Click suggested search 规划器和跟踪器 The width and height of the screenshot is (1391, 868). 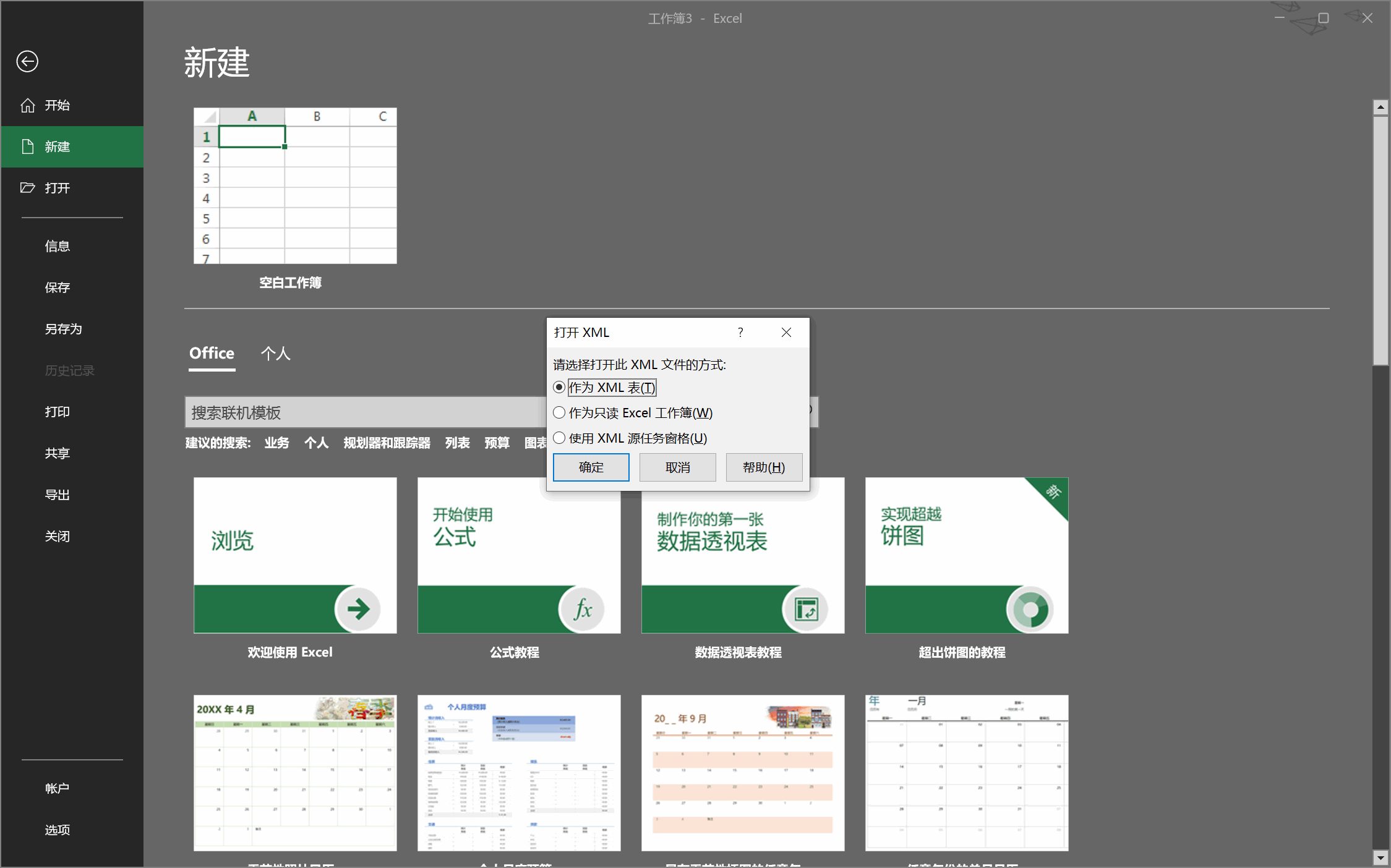387,443
